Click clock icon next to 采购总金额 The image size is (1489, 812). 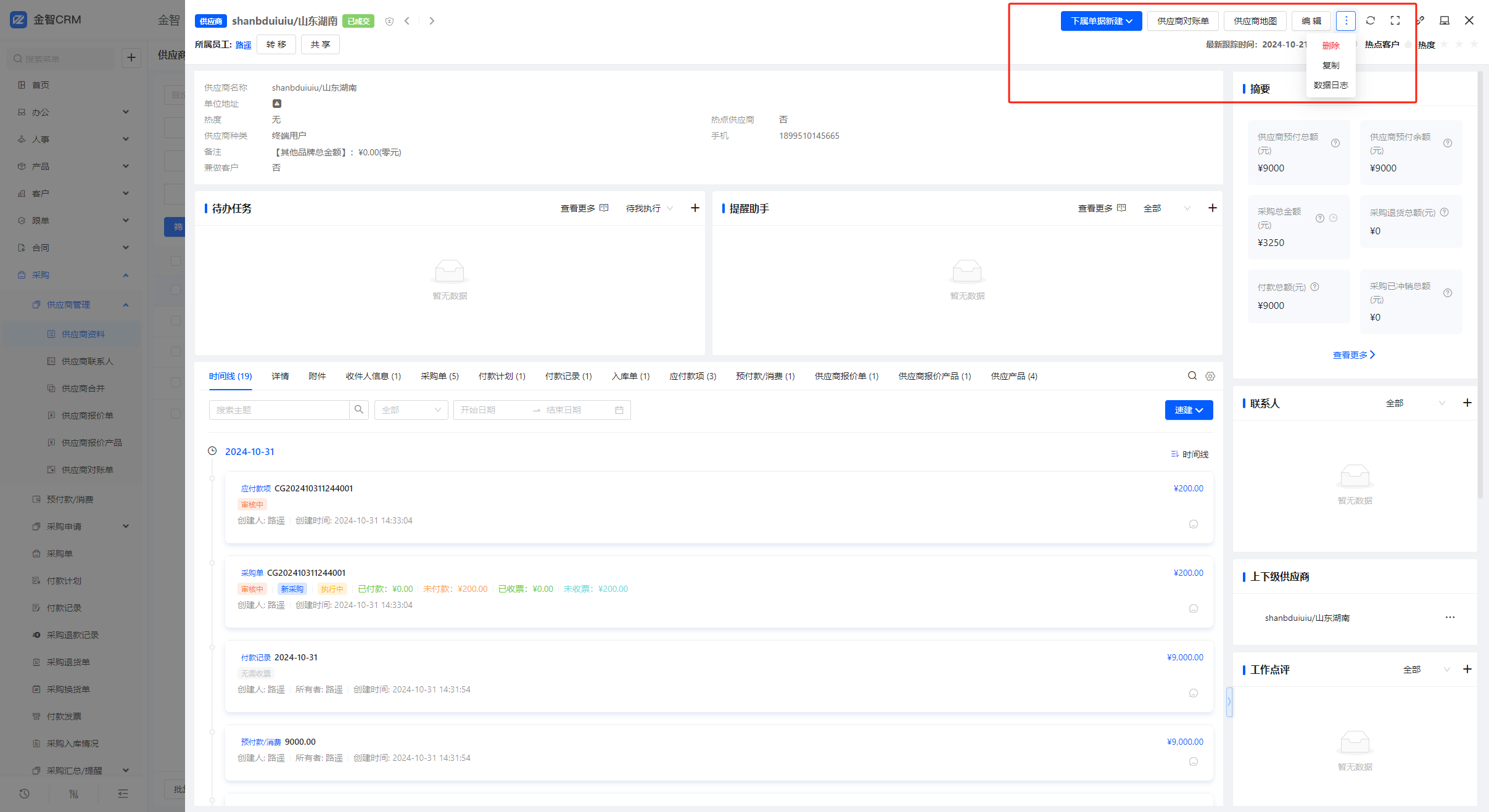1334,218
